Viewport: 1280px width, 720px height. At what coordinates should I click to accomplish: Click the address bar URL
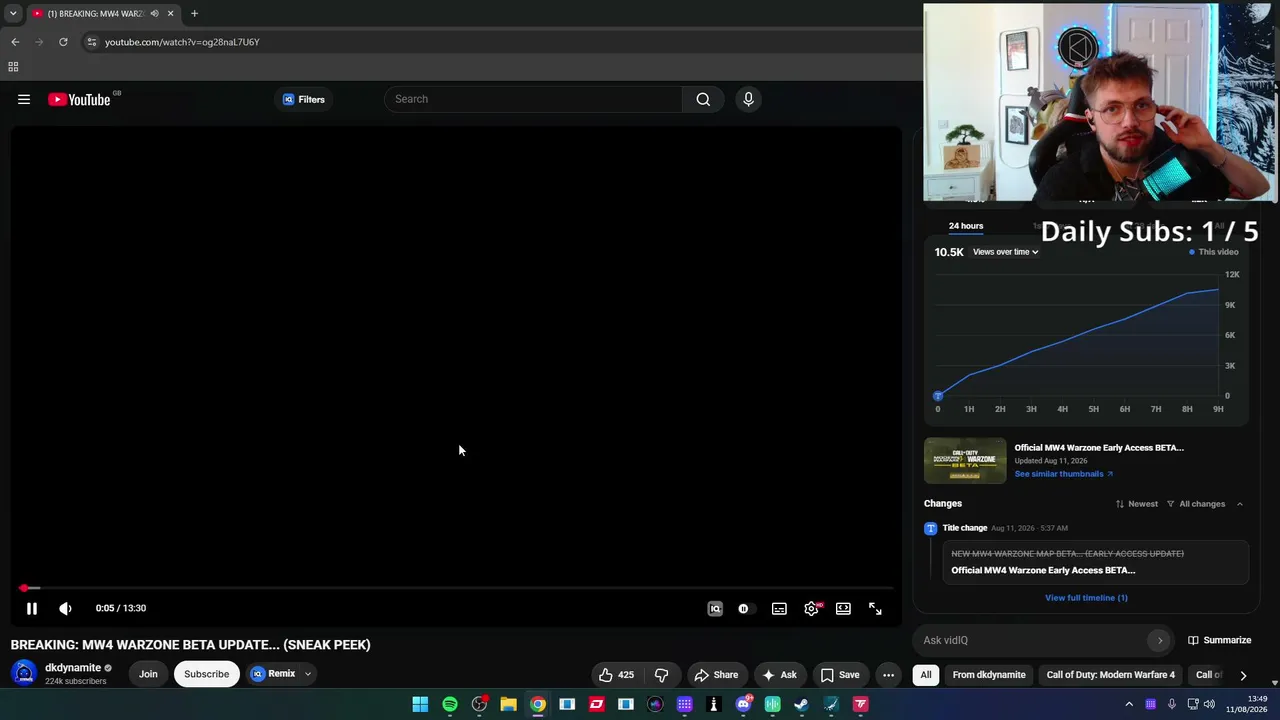182,42
